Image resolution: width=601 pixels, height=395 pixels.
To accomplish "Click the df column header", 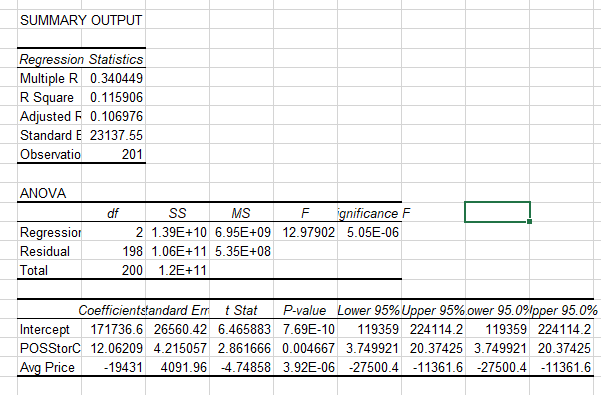I will 113,213.
